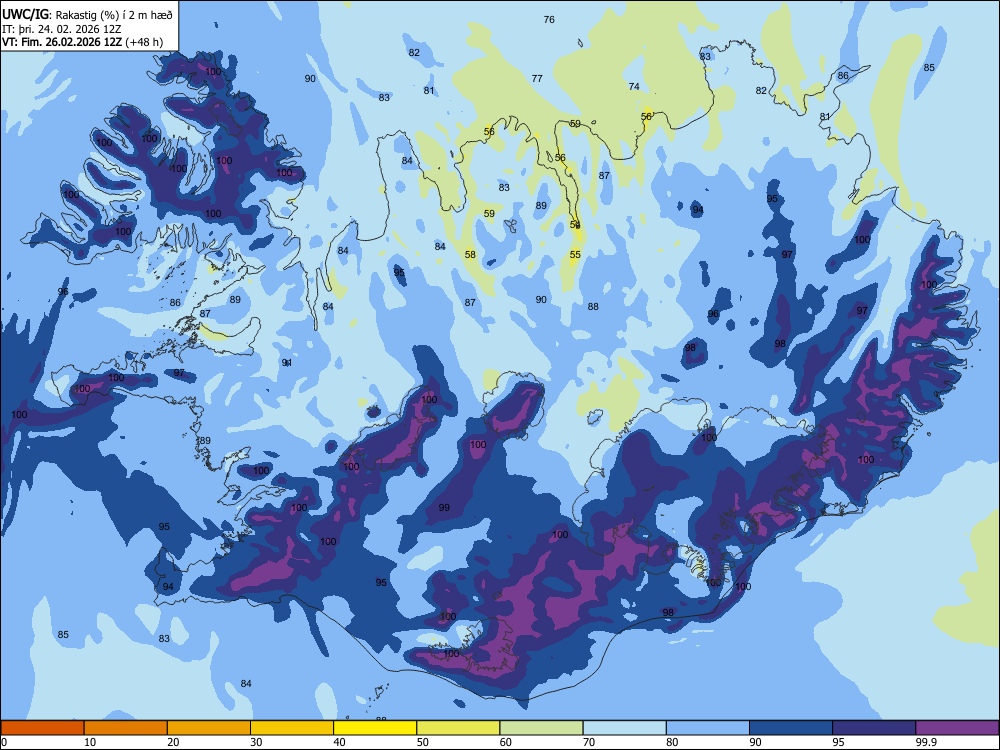The height and width of the screenshot is (750, 1000).
Task: Select the dark blue 90–95 legend swatch
Action: pyautogui.click(x=791, y=728)
